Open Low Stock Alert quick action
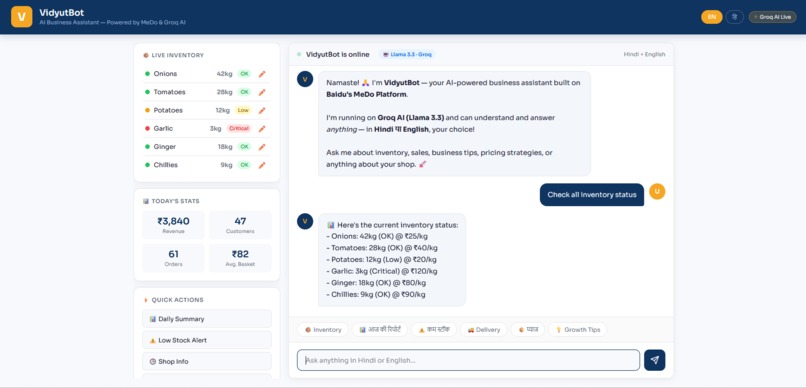Image resolution: width=806 pixels, height=388 pixels. pyautogui.click(x=207, y=340)
